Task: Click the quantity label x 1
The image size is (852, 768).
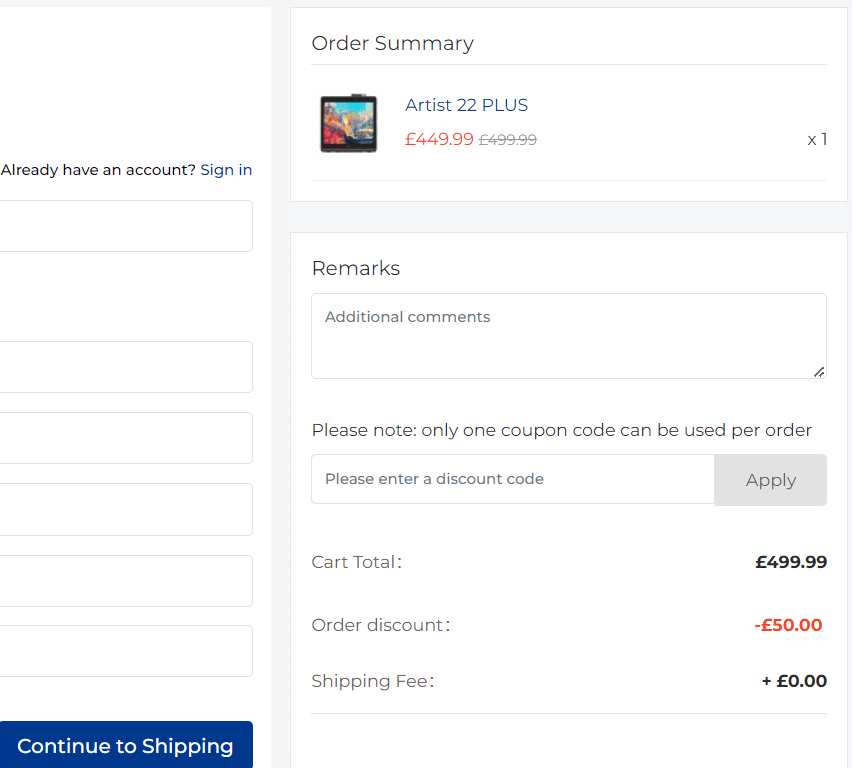Action: 817,139
